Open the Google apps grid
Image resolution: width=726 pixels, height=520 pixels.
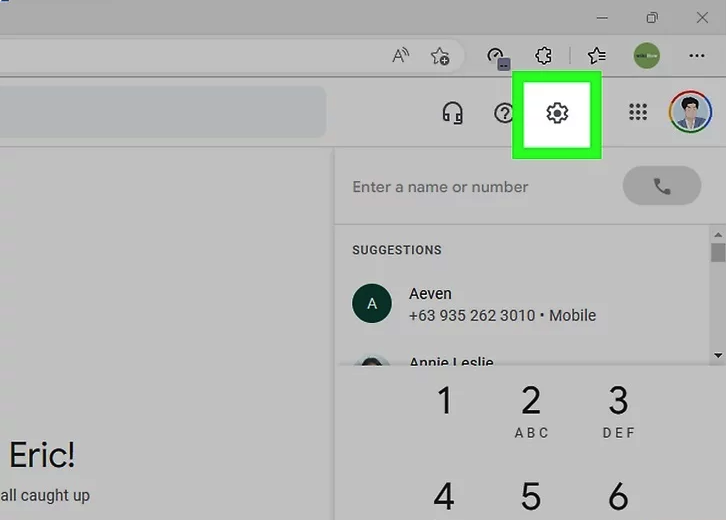(x=638, y=113)
